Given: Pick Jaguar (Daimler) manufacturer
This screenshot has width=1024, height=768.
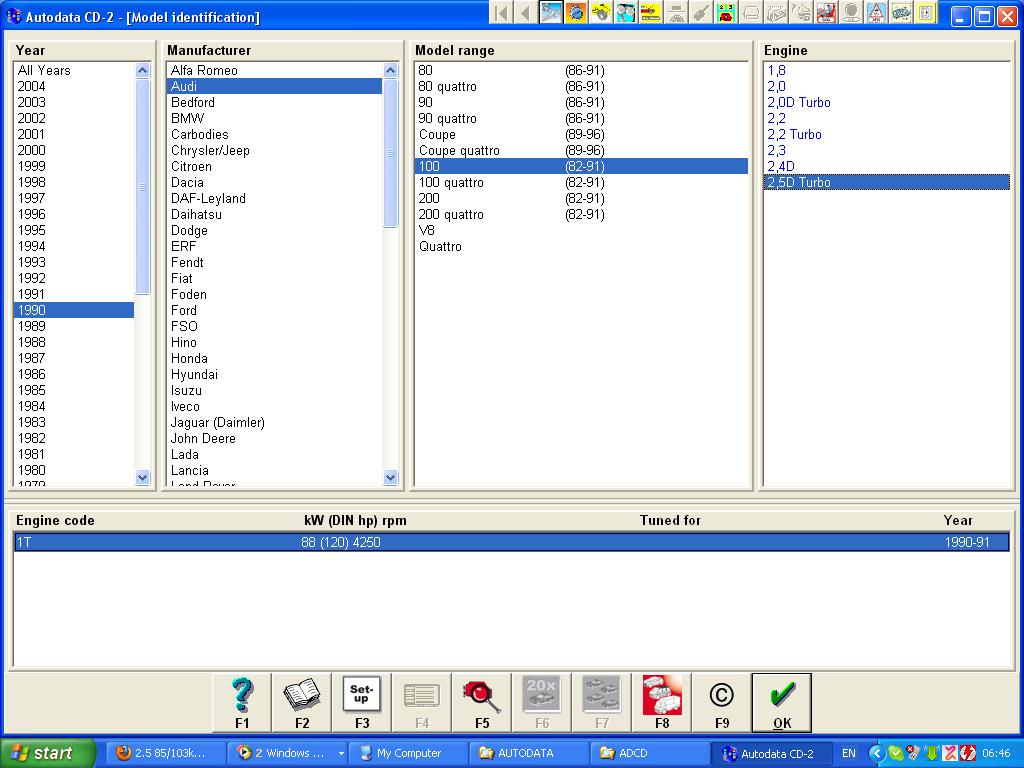Looking at the screenshot, I should click(x=275, y=423).
